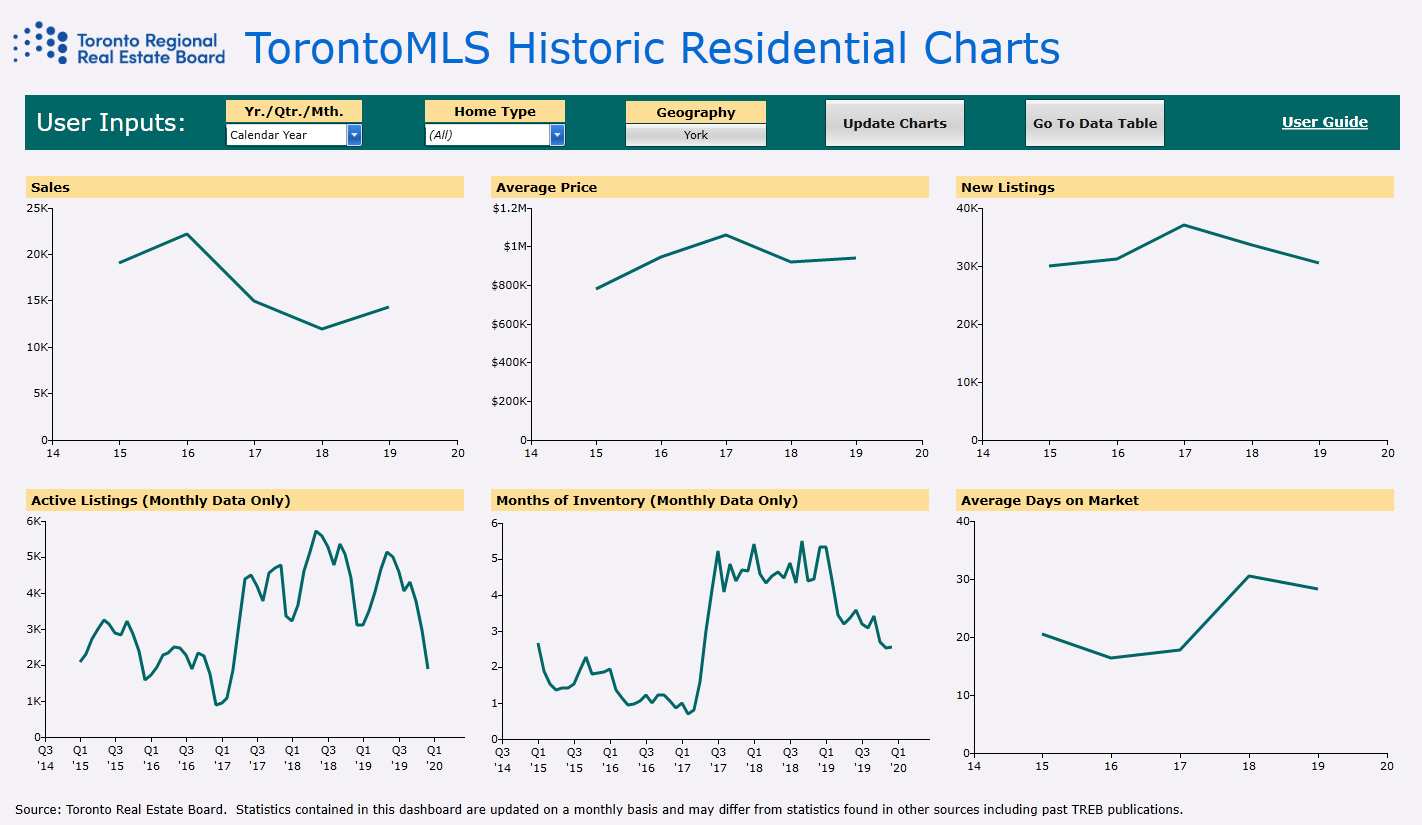The width and height of the screenshot is (1422, 825).
Task: Open the Home Type dropdown arrow
Action: 557,135
